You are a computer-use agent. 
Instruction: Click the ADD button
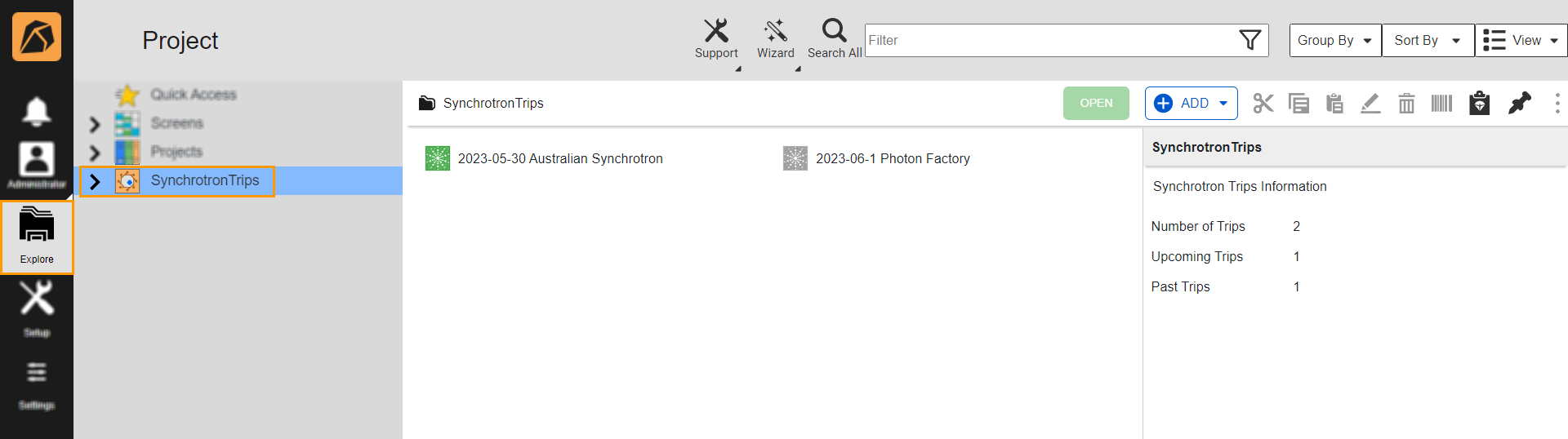point(1191,104)
